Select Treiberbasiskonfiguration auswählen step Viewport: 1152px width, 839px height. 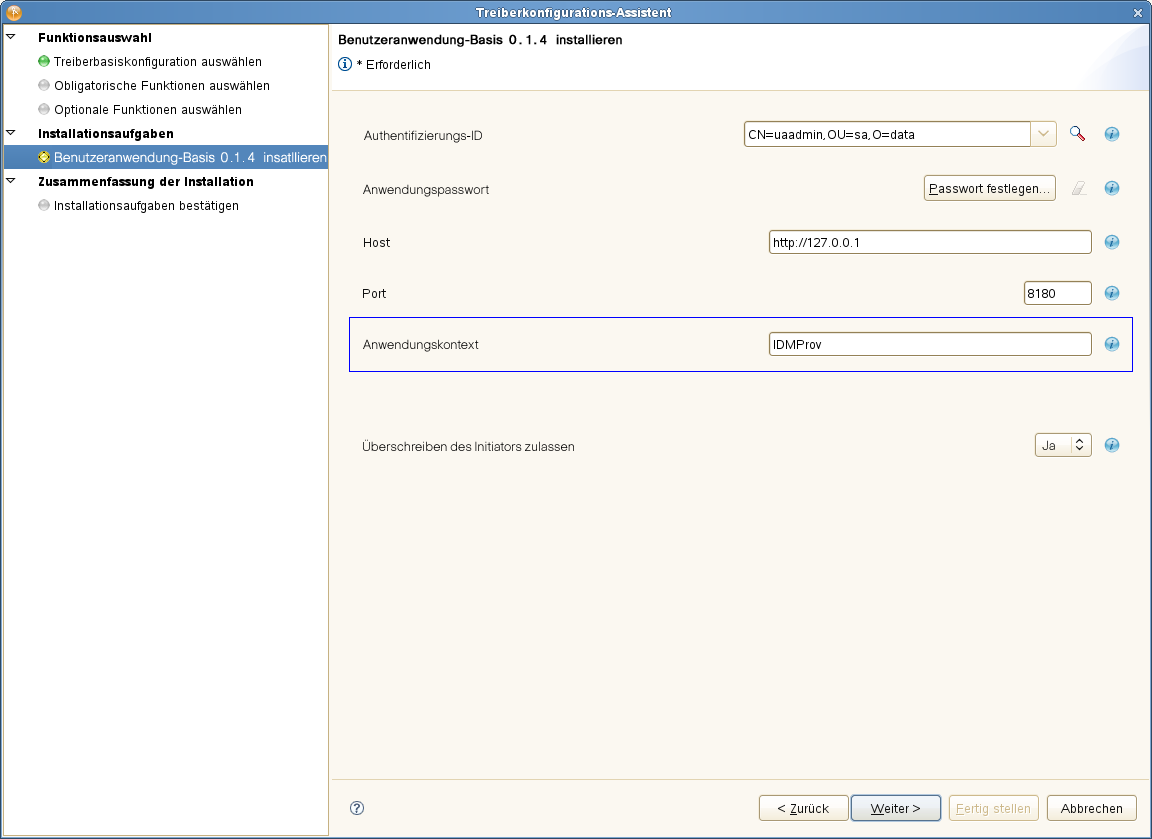tap(157, 62)
